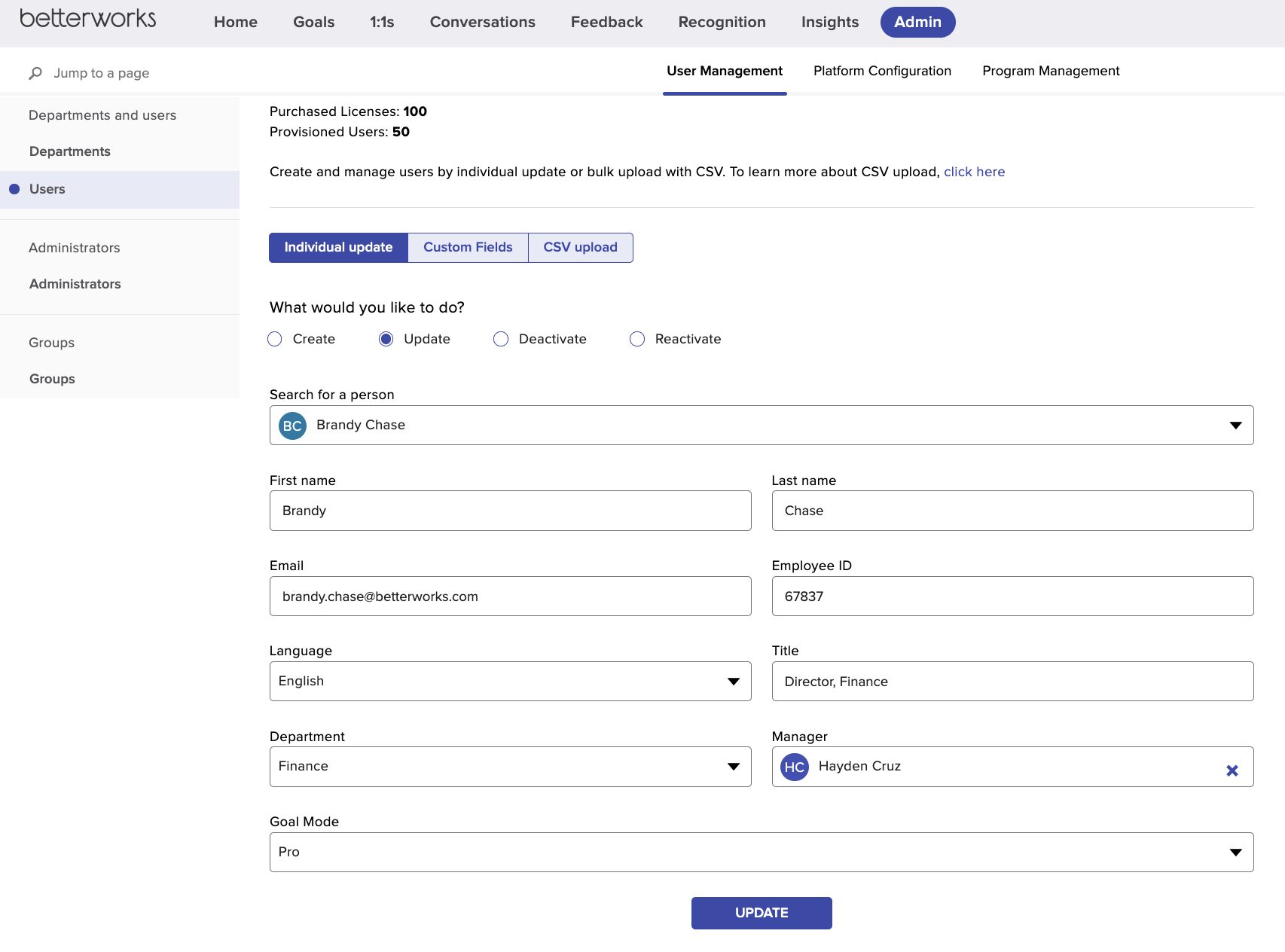Image resolution: width=1285 pixels, height=952 pixels.
Task: Switch to the Platform Configuration tab
Action: 882,71
